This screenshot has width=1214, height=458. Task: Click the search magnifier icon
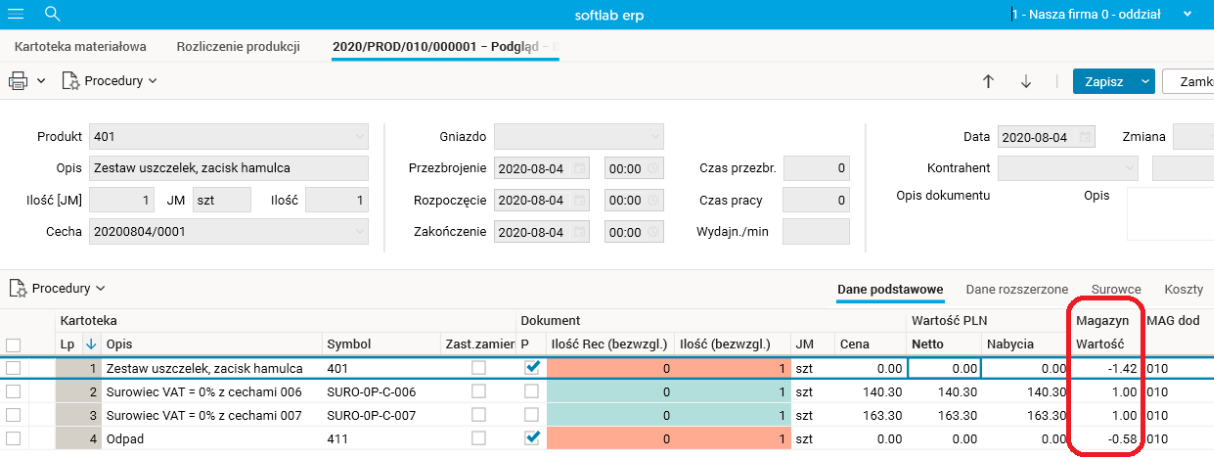coord(53,14)
